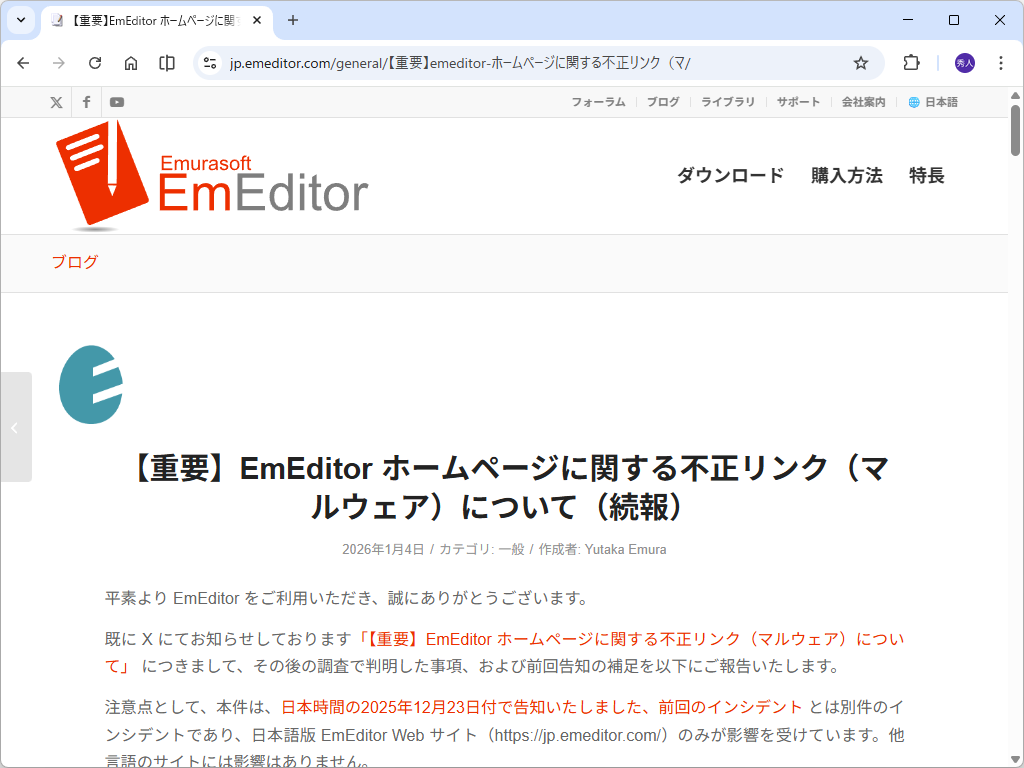
Task: Open the split view side panel icon
Action: [167, 63]
